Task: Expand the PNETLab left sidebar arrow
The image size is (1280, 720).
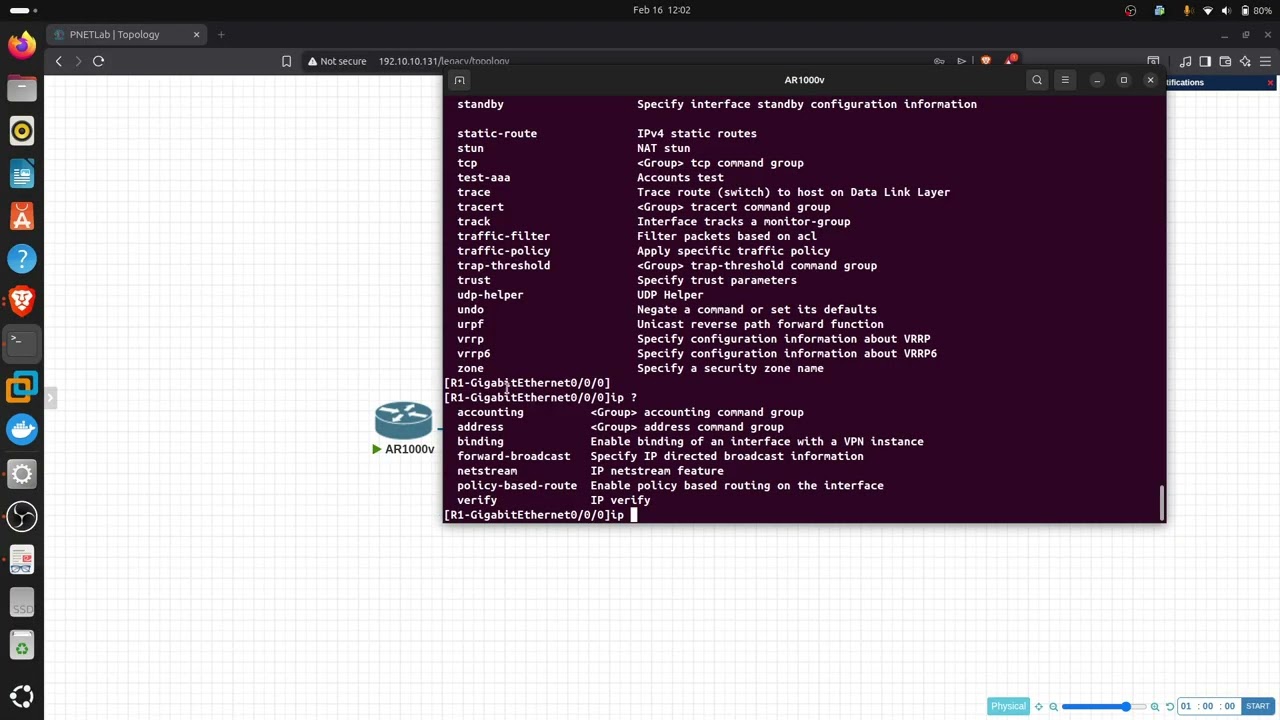Action: (x=50, y=398)
